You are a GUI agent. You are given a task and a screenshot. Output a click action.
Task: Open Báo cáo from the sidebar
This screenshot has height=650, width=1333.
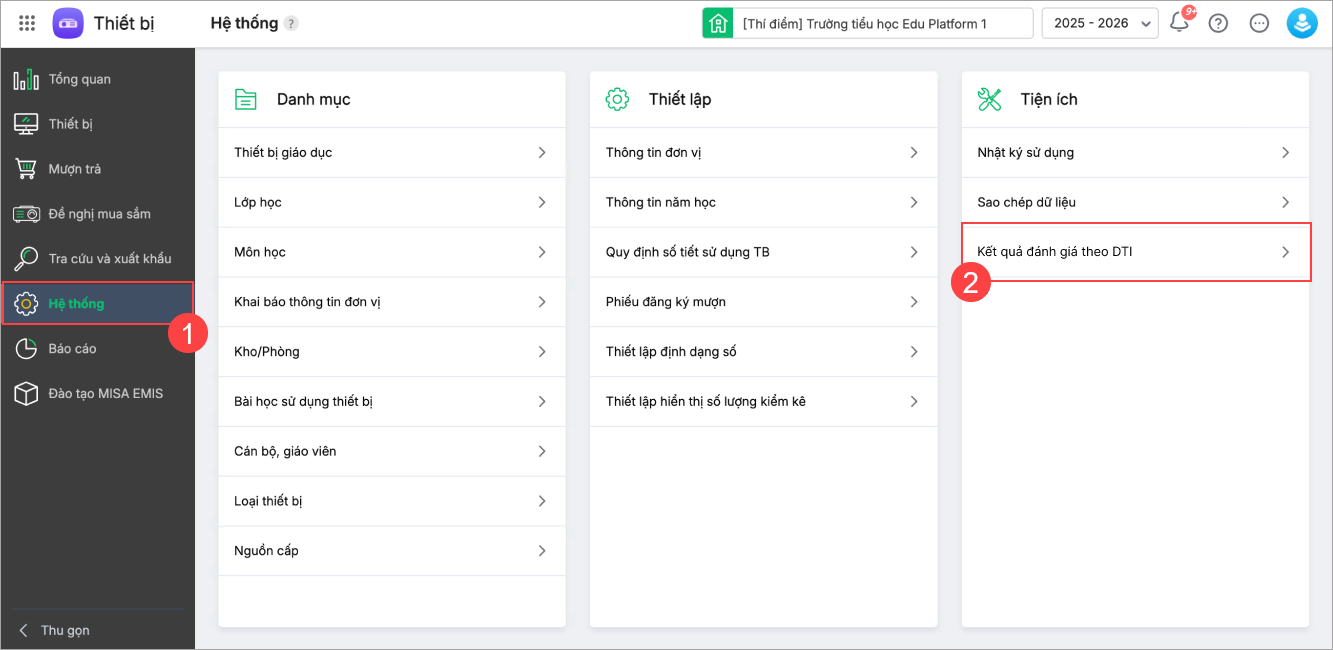coord(72,348)
